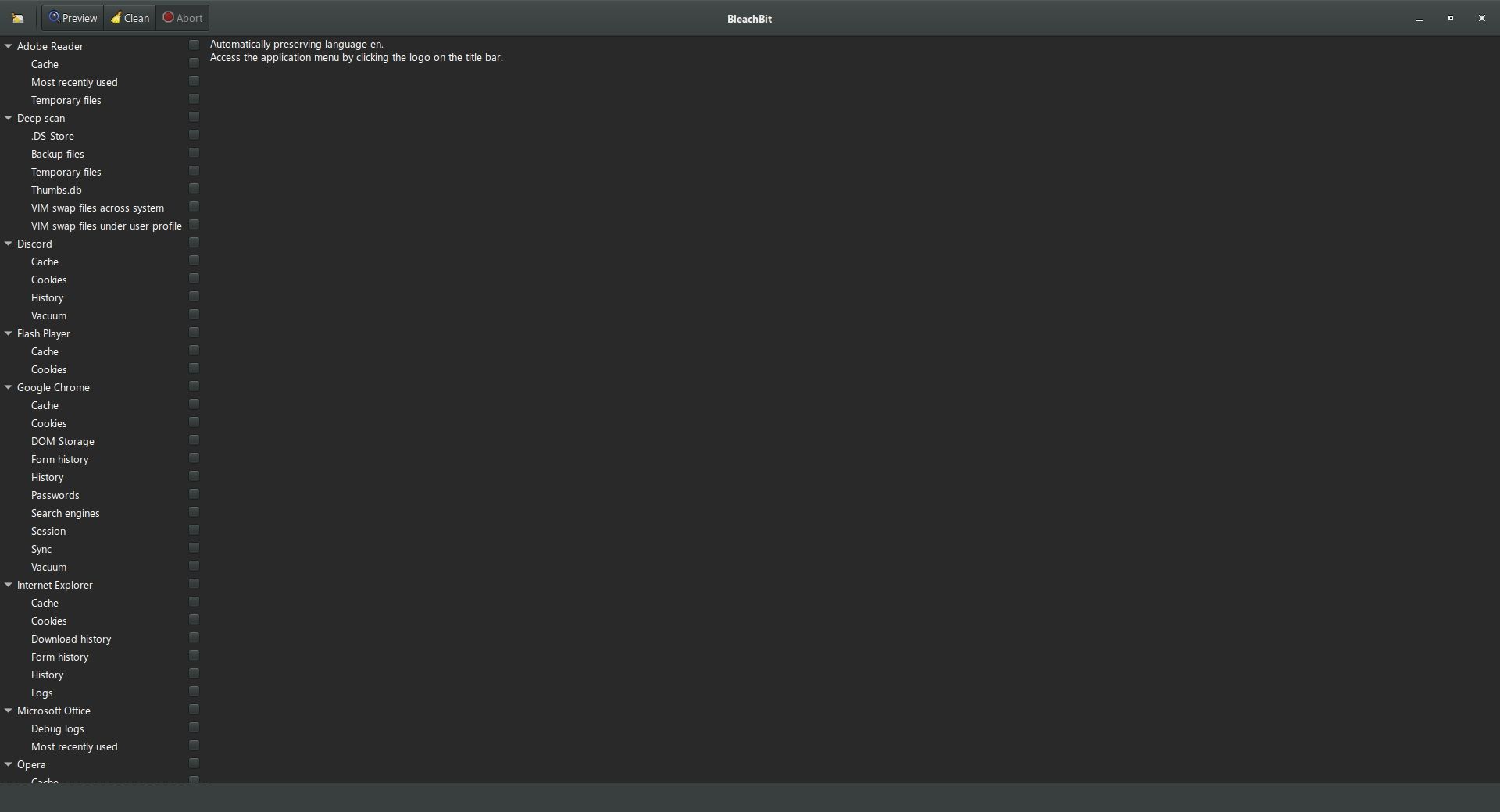Minimize the BleachBit window
Viewport: 1500px width, 812px height.
[x=1419, y=18]
